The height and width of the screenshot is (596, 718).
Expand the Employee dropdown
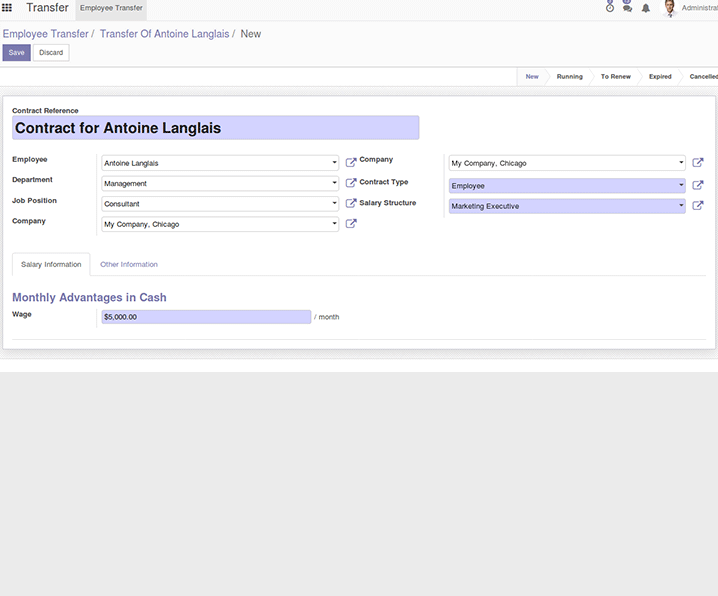click(334, 163)
